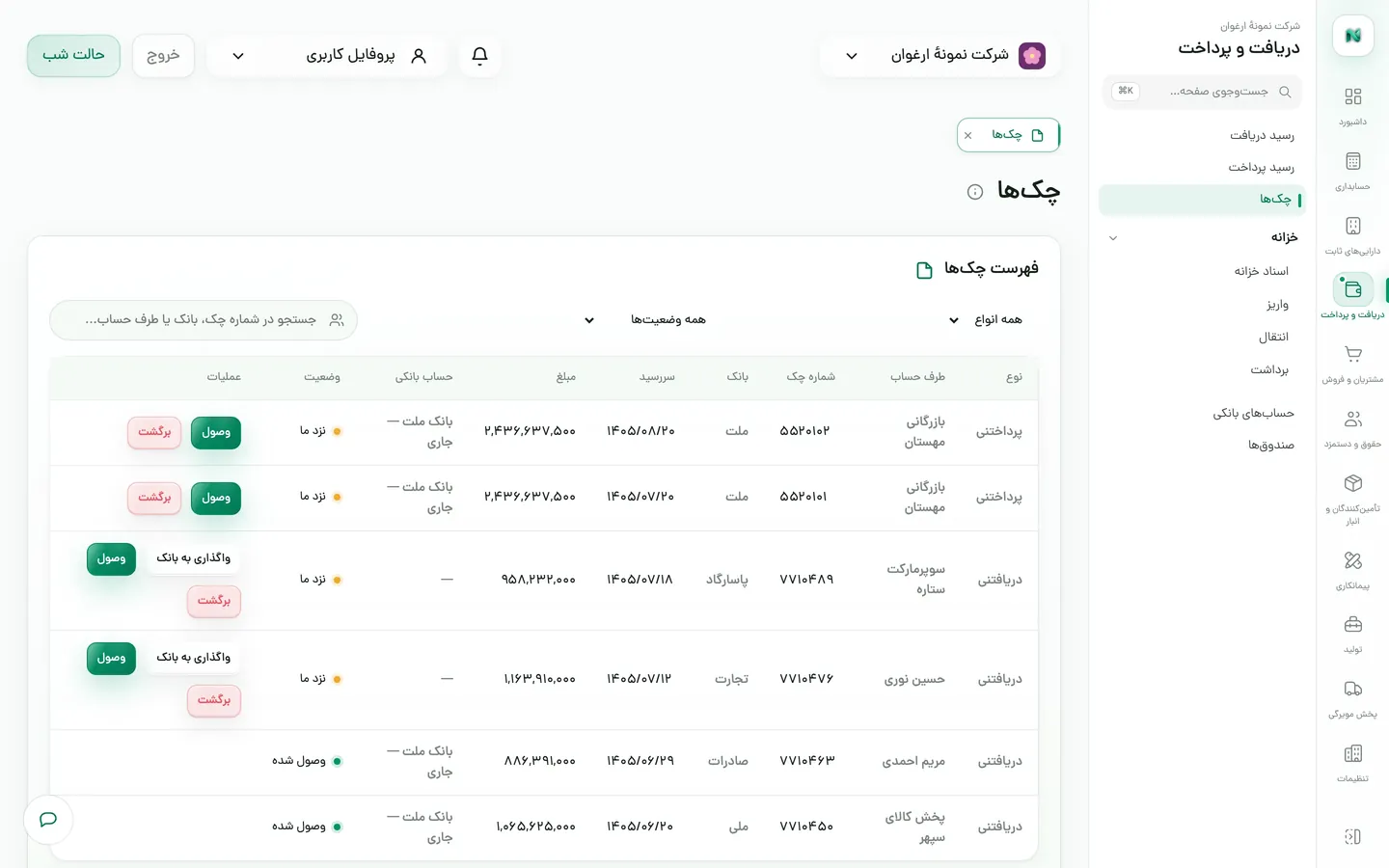
Task: Open the حسابداری accounting sidebar icon
Action: [1352, 161]
